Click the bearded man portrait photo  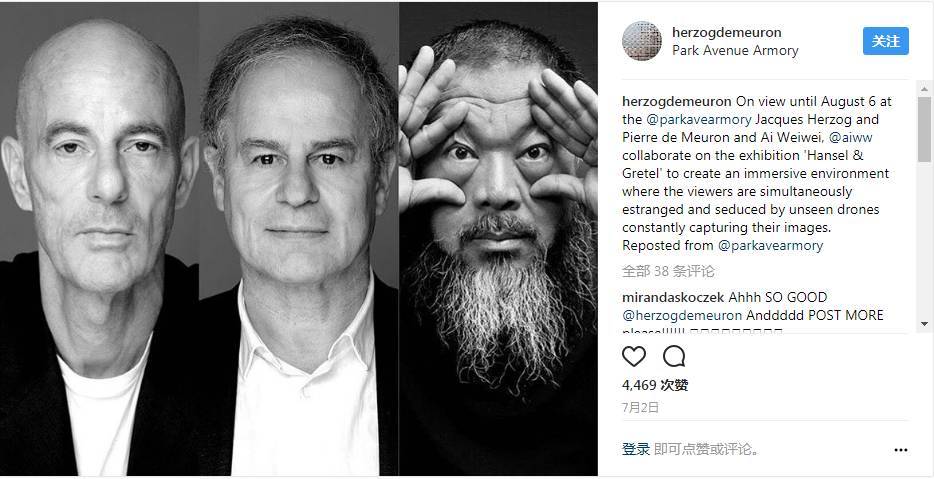(498, 238)
